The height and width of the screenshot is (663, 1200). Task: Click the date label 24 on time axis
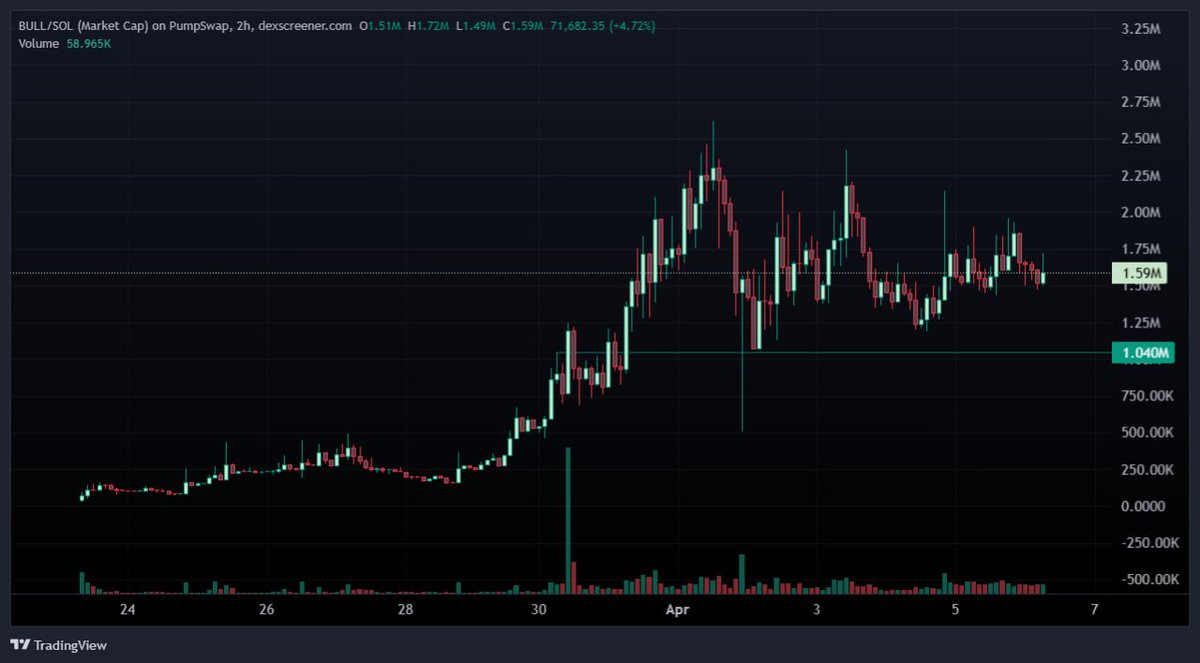tap(128, 609)
